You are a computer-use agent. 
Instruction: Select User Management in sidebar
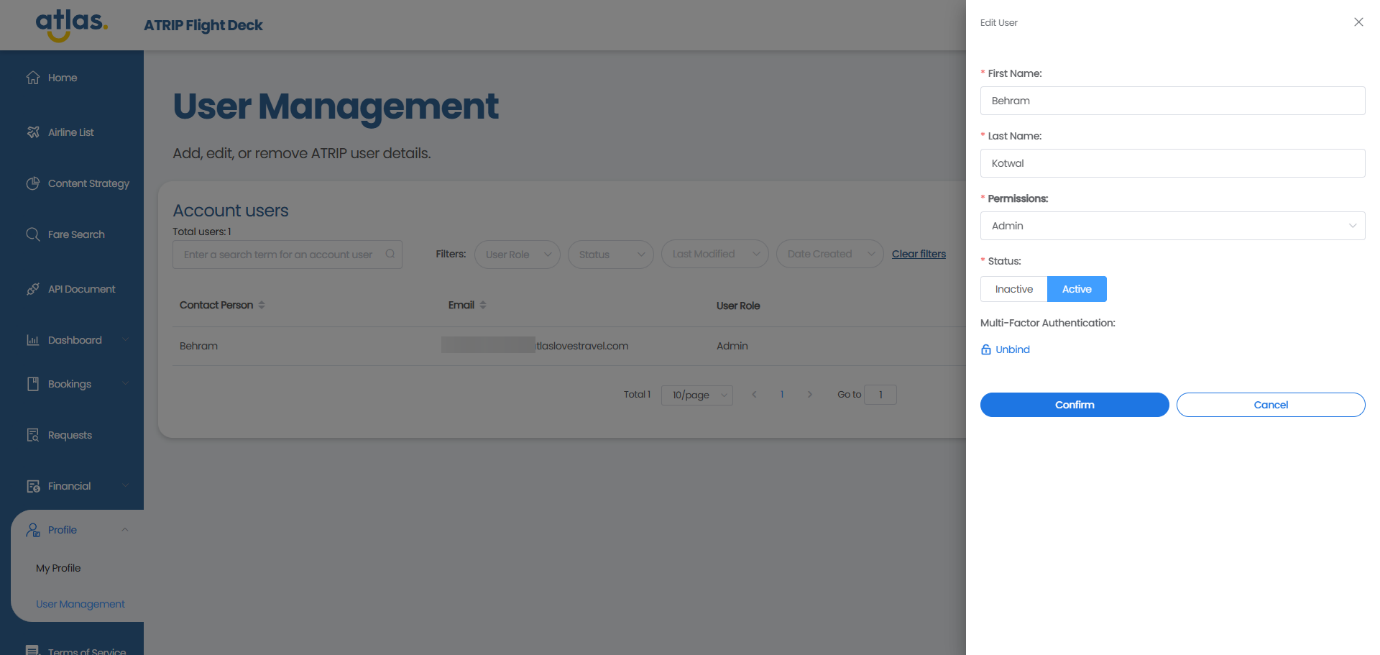[x=80, y=604]
